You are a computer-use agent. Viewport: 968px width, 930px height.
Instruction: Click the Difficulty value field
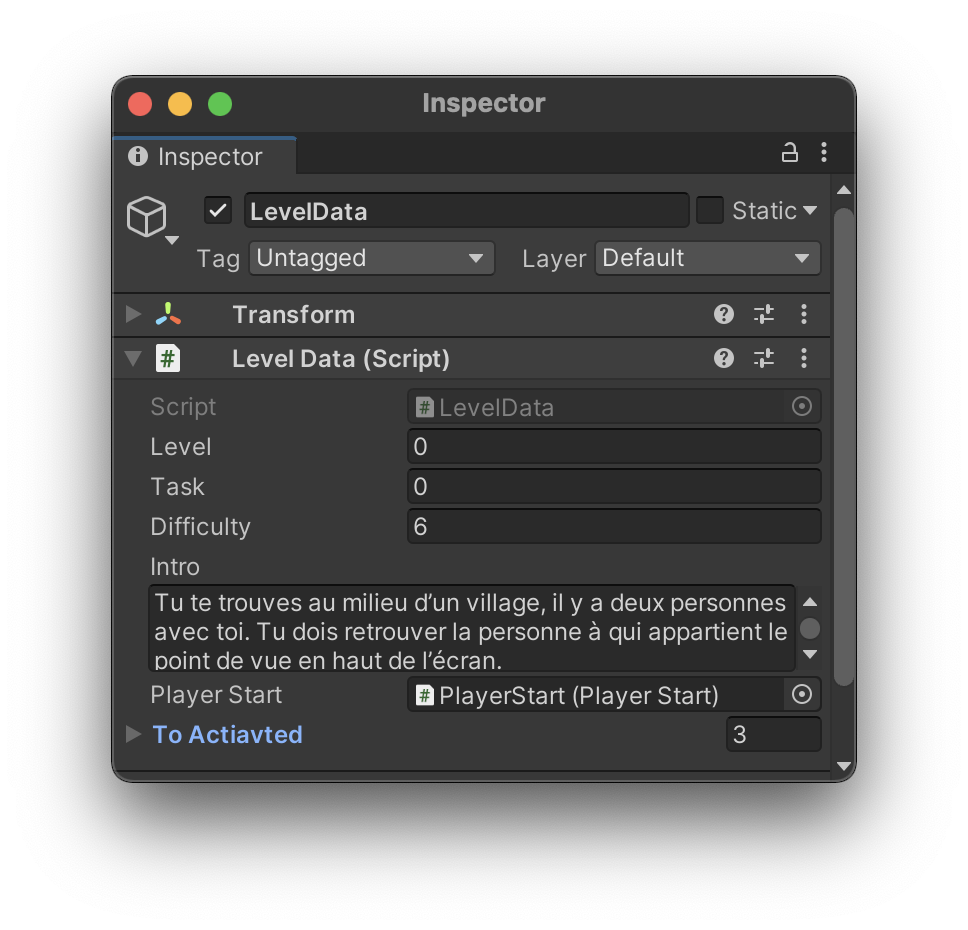coord(614,526)
